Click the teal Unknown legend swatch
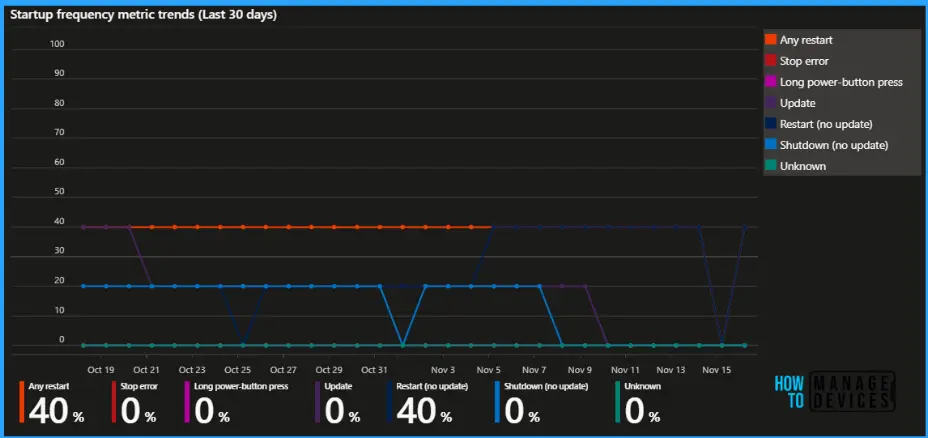This screenshot has height=438, width=928. [771, 166]
